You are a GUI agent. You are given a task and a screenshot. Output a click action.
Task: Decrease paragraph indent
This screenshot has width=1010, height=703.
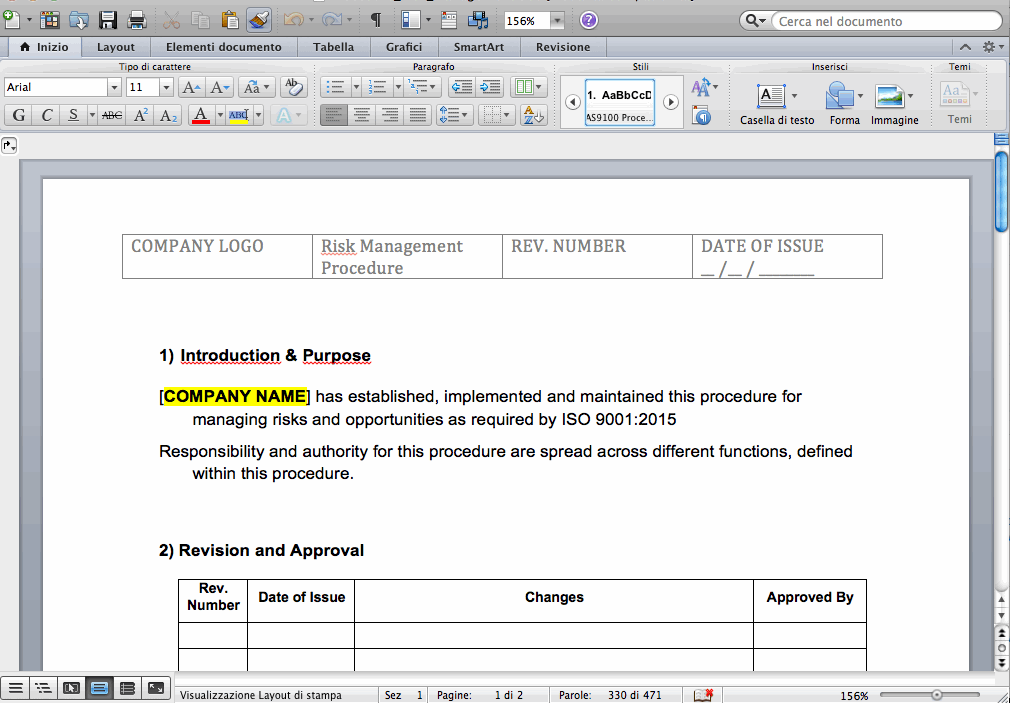point(462,87)
